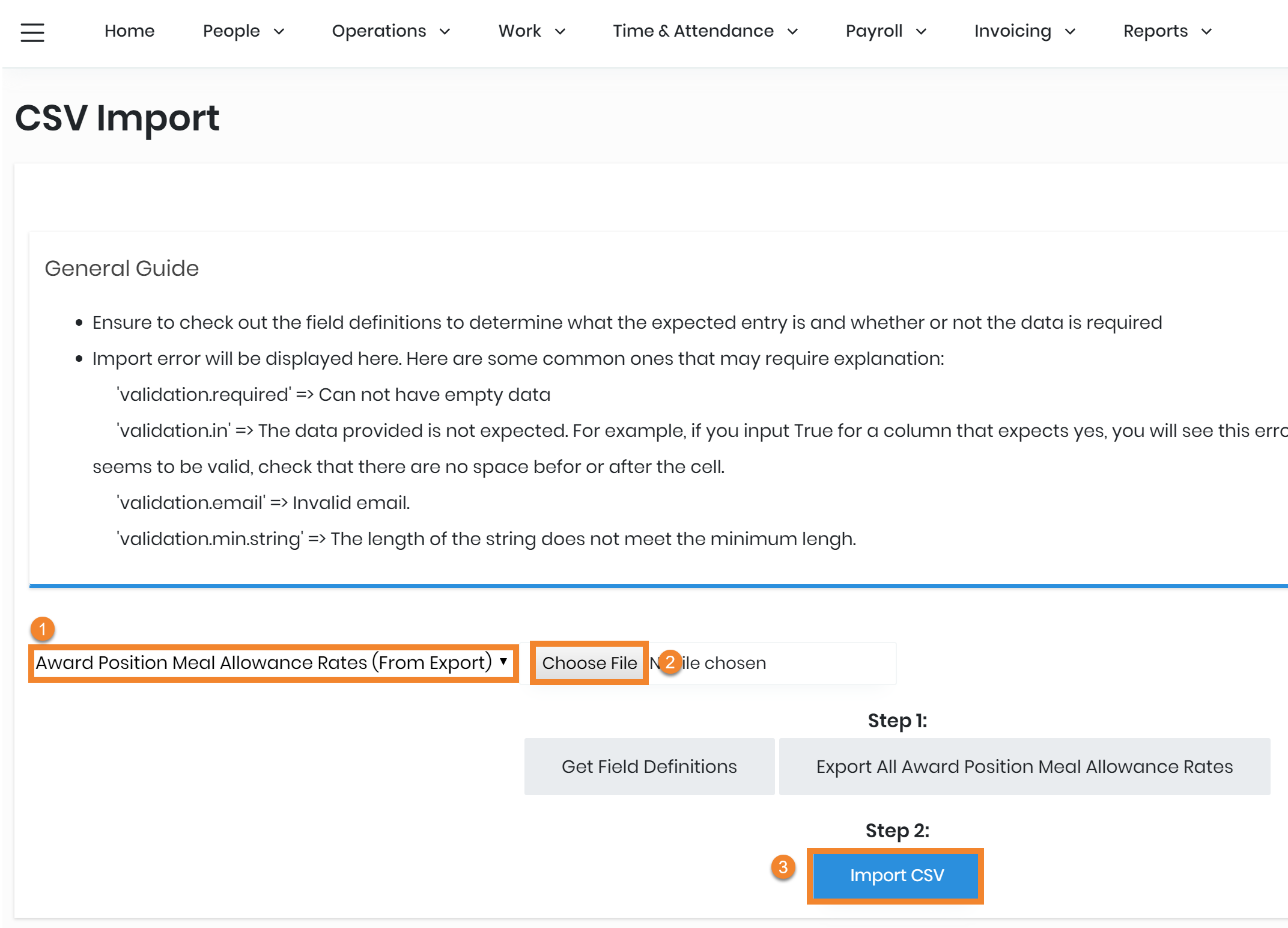Export All Award Position Meal Allowance Rates
This screenshot has height=928, width=1288.
(1024, 766)
